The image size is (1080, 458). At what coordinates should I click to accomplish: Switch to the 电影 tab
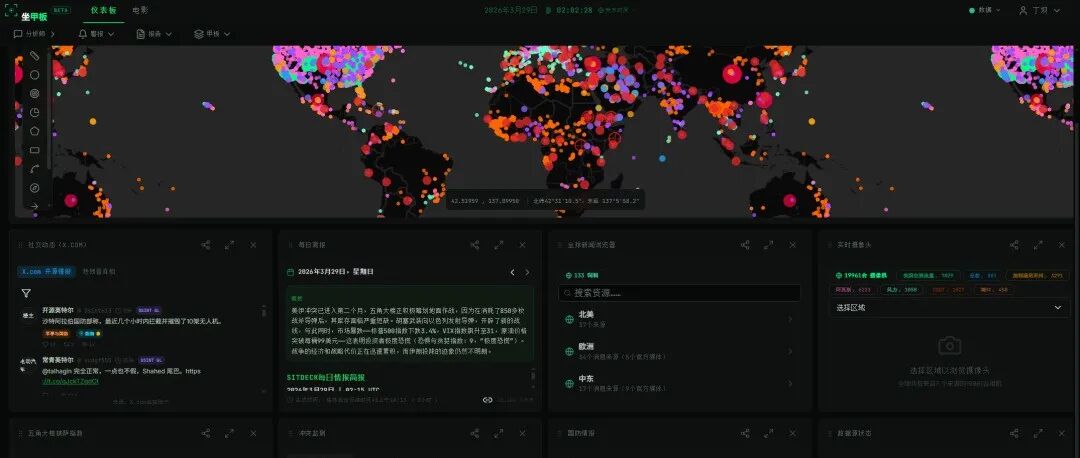point(140,10)
